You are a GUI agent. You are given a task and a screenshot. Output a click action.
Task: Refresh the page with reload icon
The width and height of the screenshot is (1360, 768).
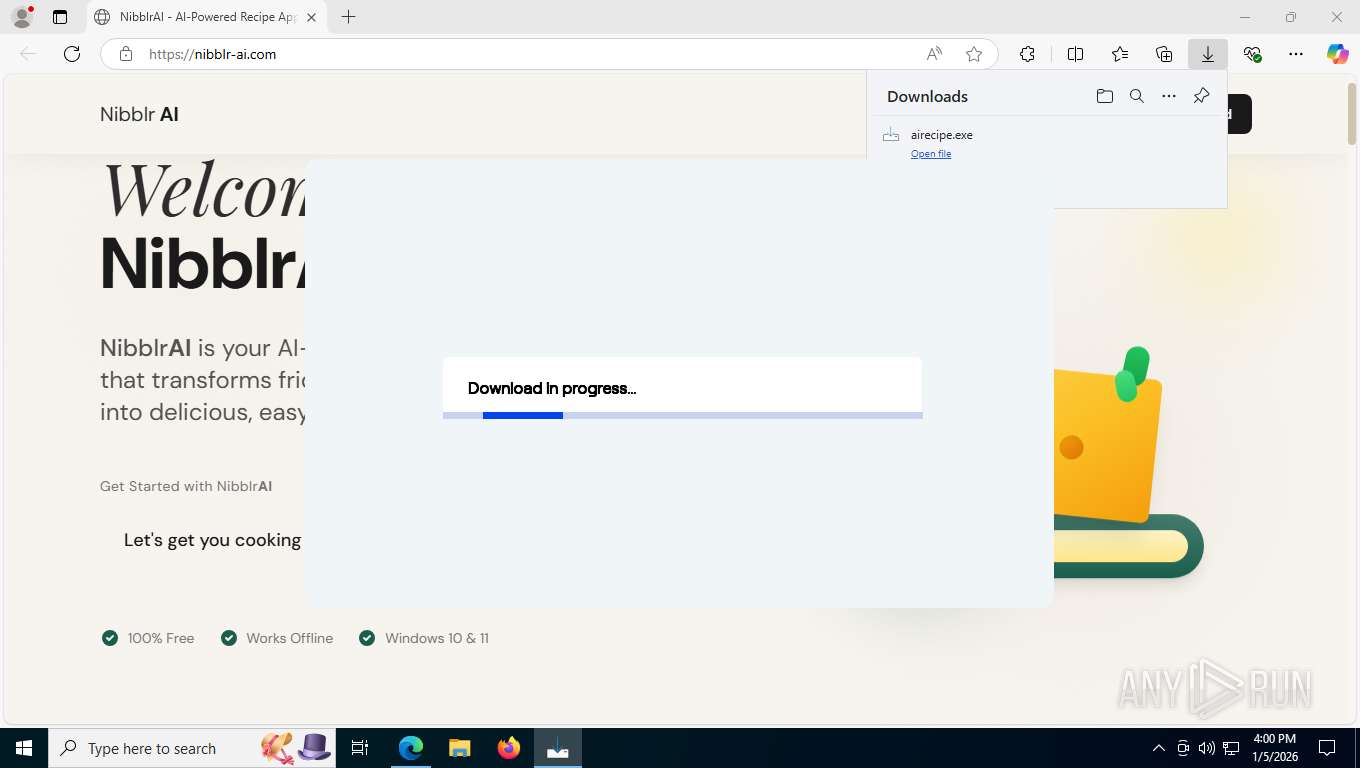(x=72, y=54)
